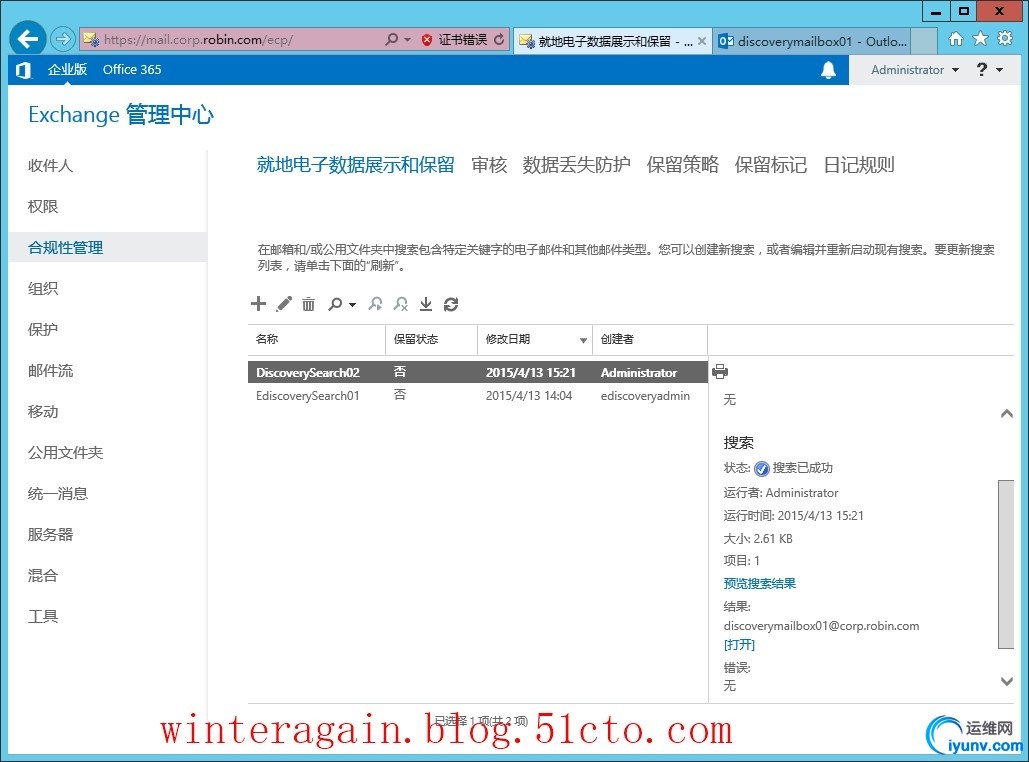Image resolution: width=1029 pixels, height=762 pixels.
Task: Sort by 保留状态 column header
Action: tap(431, 339)
